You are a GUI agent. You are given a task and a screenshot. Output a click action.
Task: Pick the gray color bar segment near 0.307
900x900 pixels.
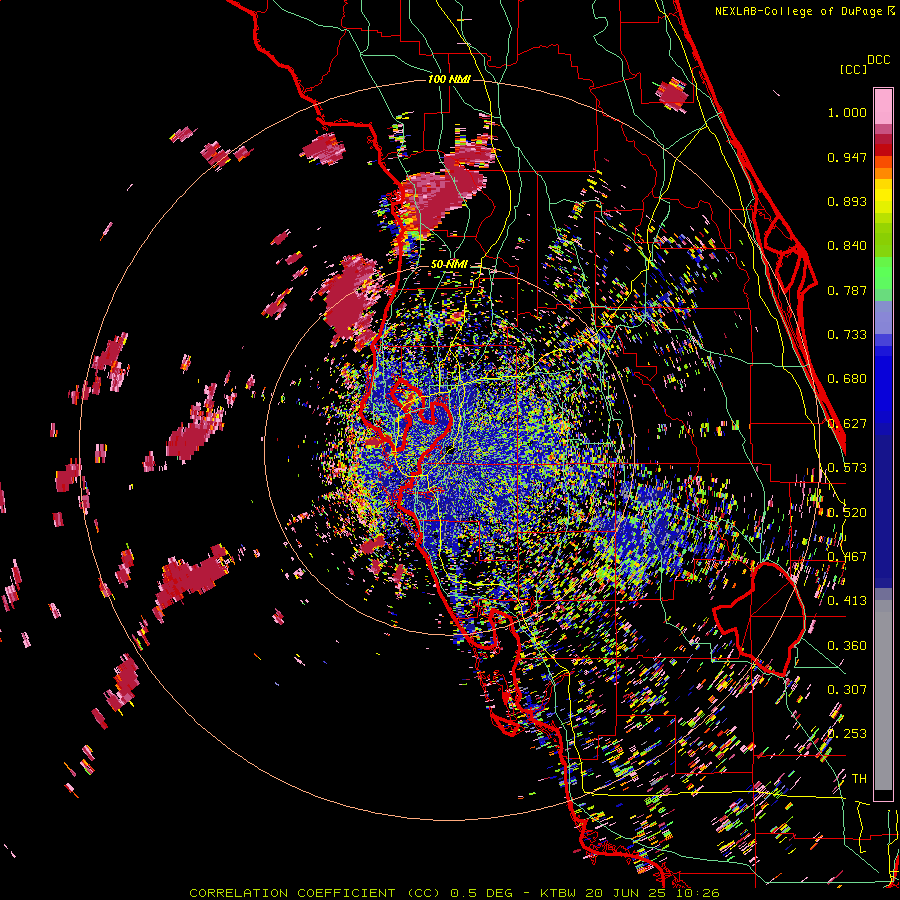coord(883,695)
